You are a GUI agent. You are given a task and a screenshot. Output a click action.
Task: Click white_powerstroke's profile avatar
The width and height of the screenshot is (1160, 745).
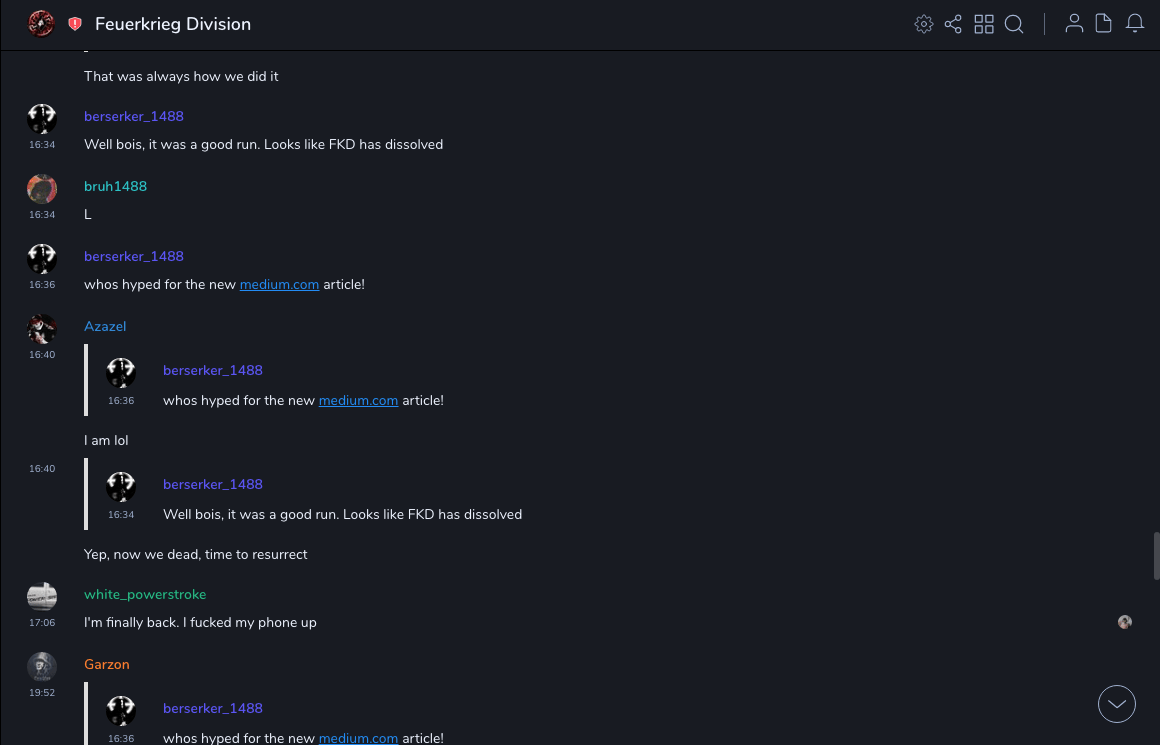click(x=42, y=597)
